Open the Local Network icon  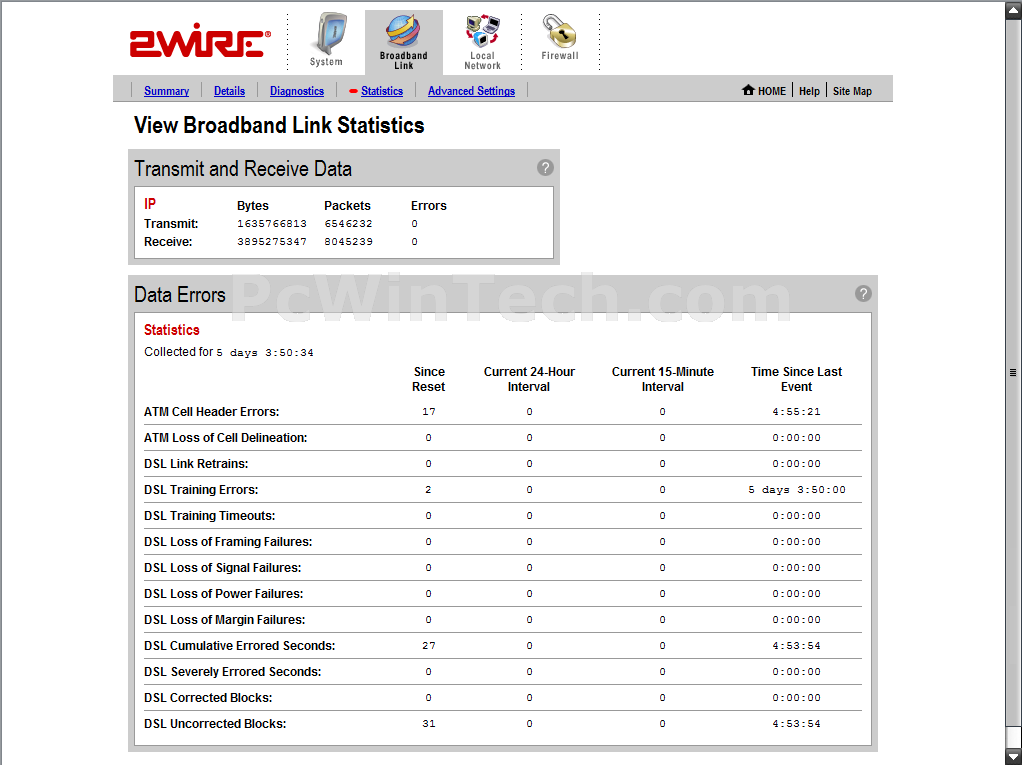tap(482, 35)
